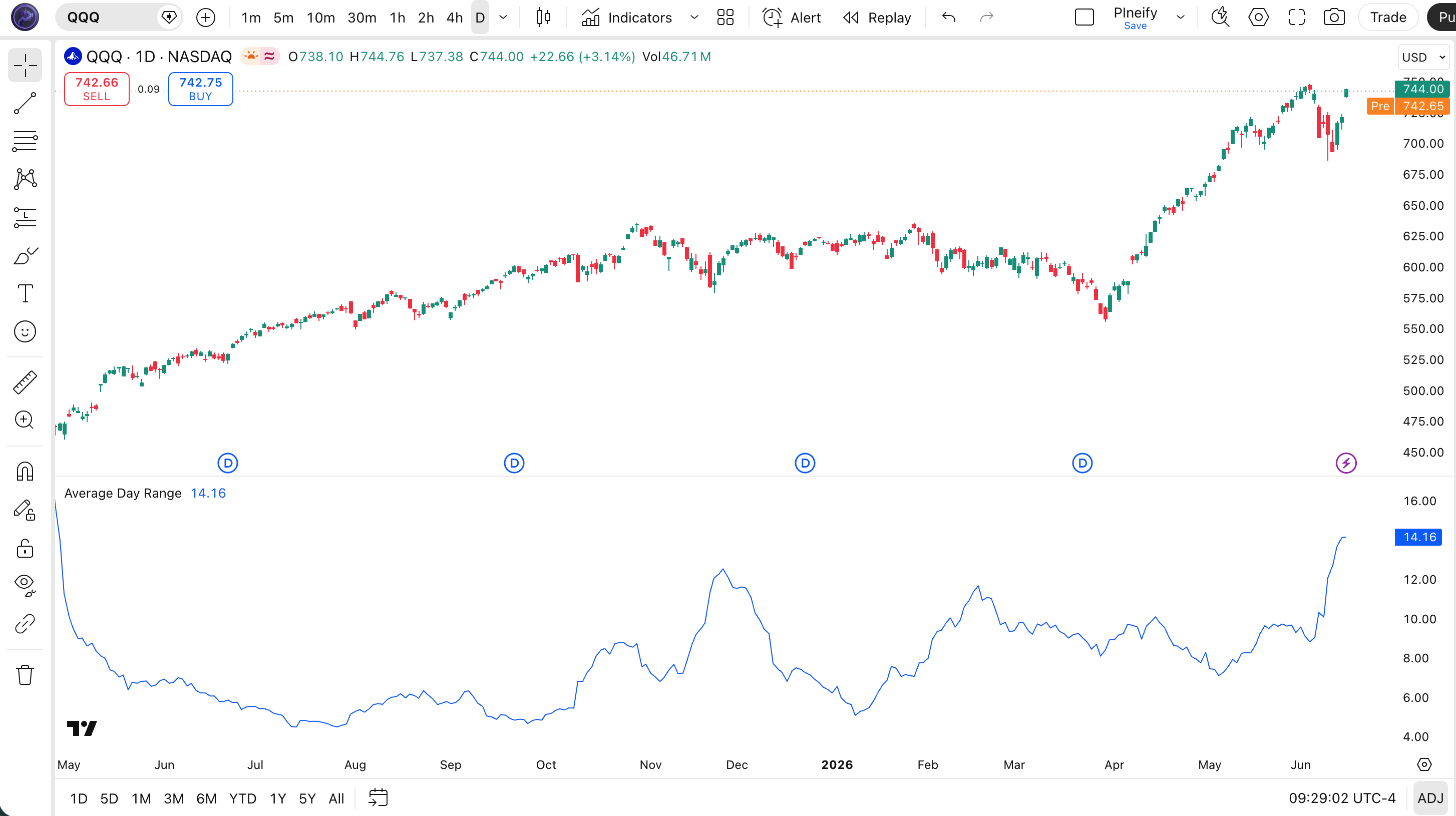The image size is (1456, 816).
Task: Click the link drawings icon
Action: click(x=25, y=624)
